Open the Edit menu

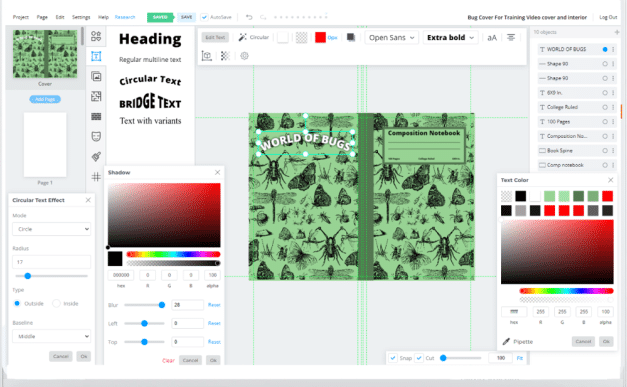pyautogui.click(x=60, y=17)
